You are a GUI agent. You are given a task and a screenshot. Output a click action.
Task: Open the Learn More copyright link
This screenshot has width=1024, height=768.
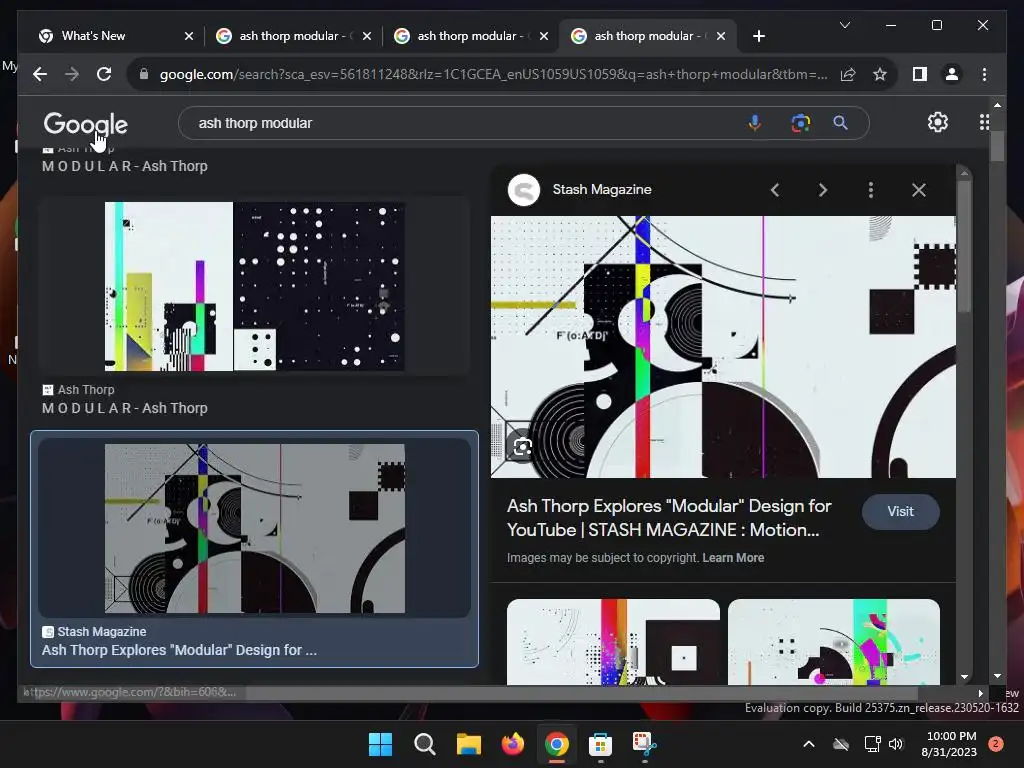[x=733, y=558]
